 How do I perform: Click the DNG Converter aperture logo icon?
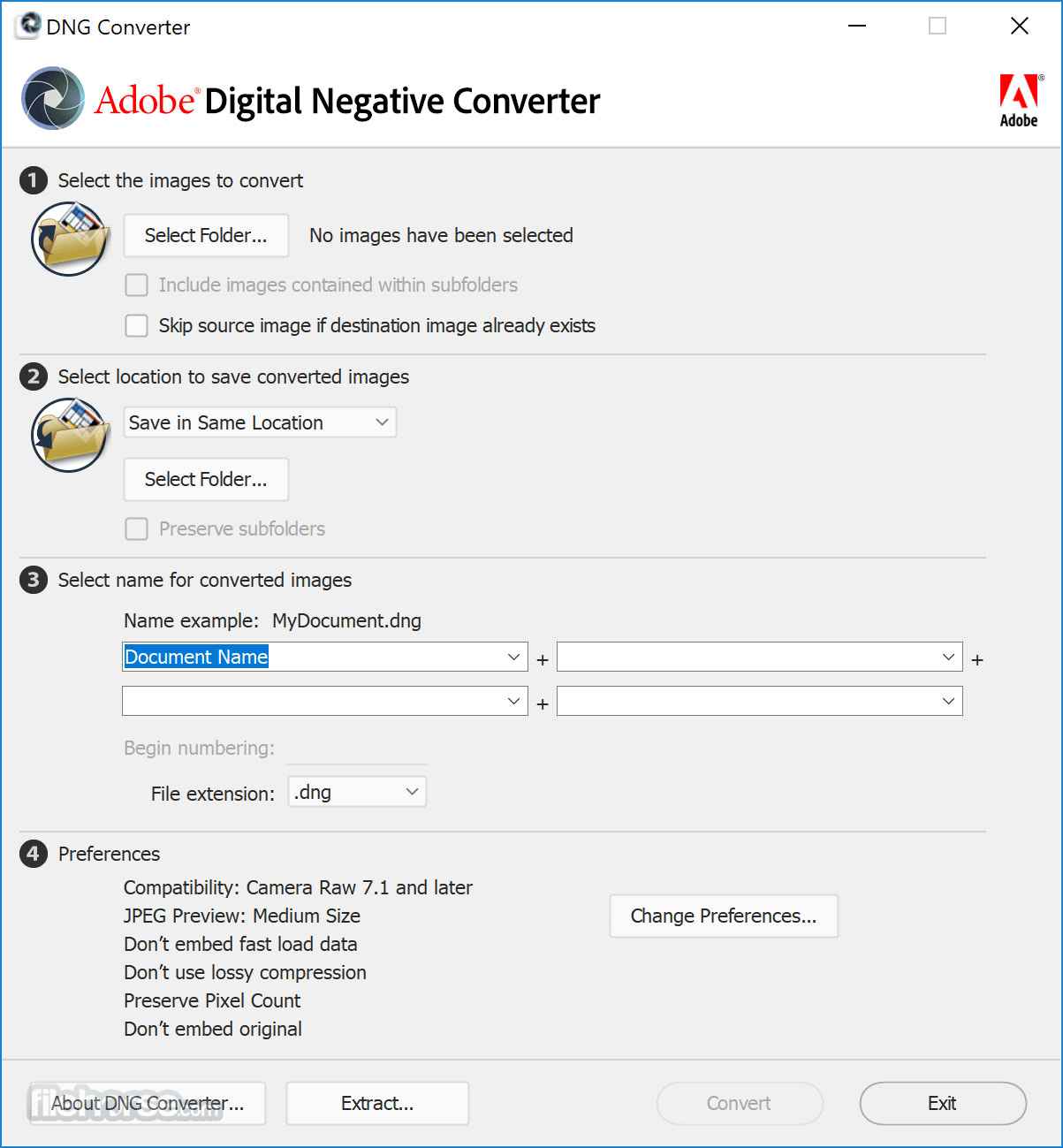[53, 99]
